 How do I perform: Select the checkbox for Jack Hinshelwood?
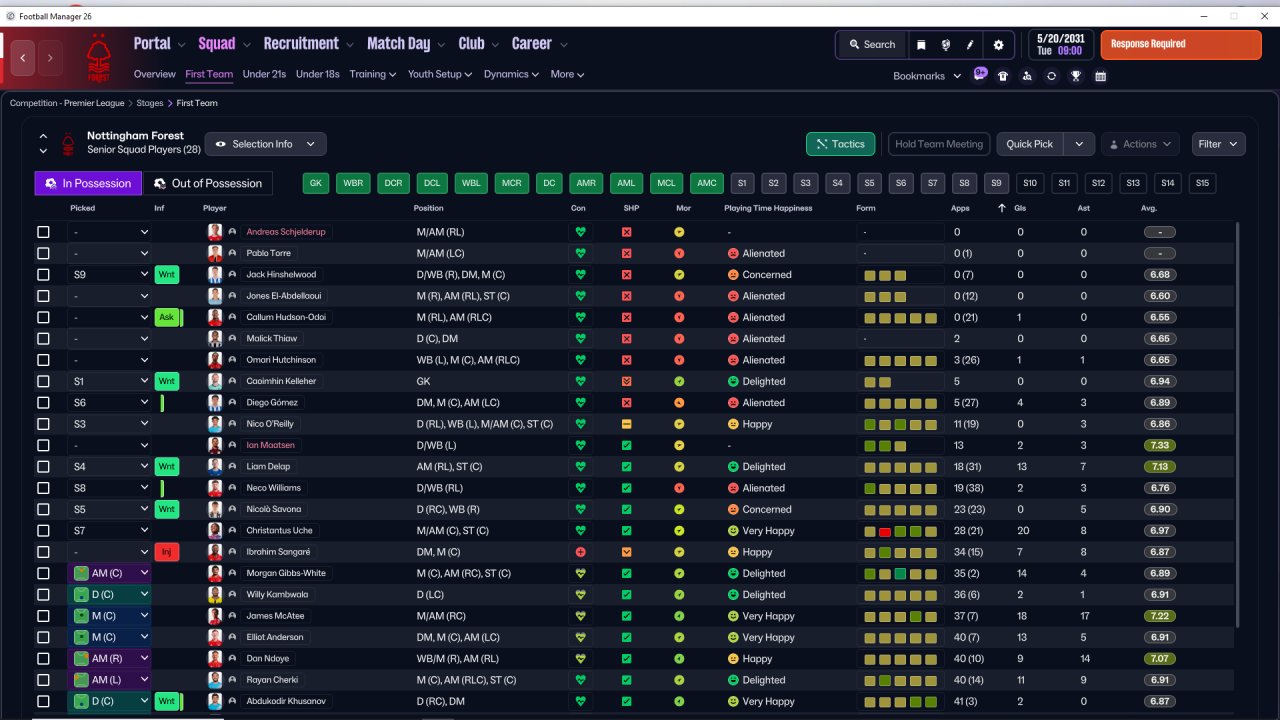click(43, 275)
